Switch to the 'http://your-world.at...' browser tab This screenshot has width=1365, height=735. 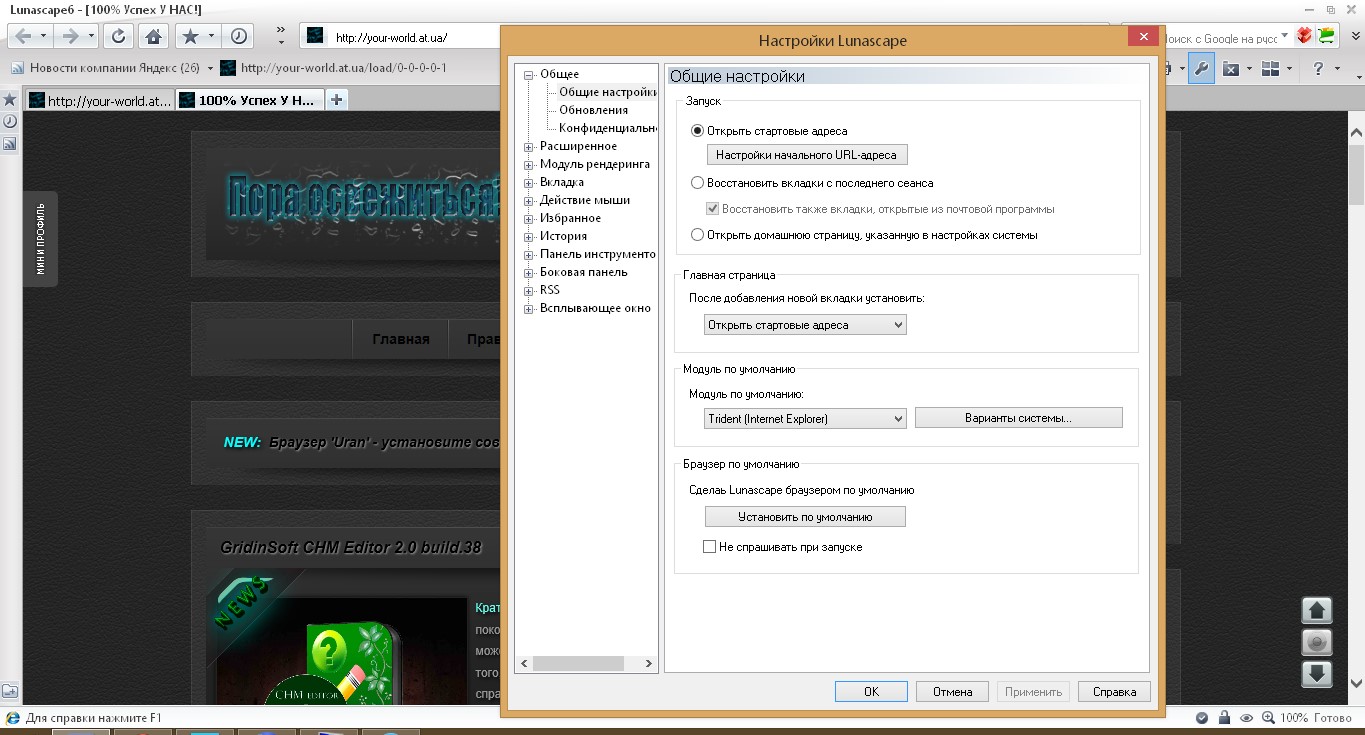[x=100, y=100]
